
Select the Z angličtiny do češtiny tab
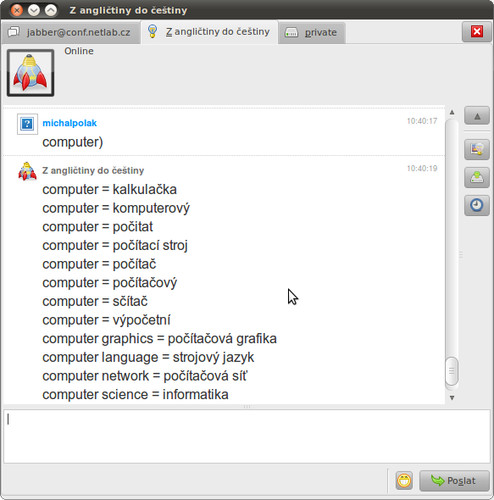tap(210, 32)
